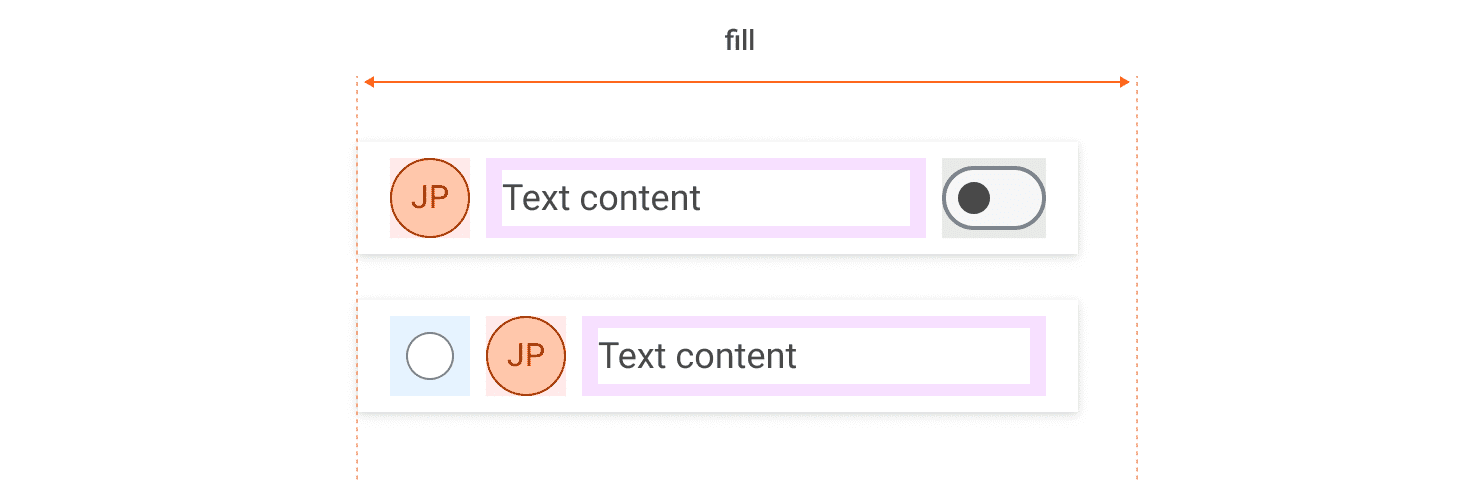Click the left dashed orange guide line

coord(357,300)
